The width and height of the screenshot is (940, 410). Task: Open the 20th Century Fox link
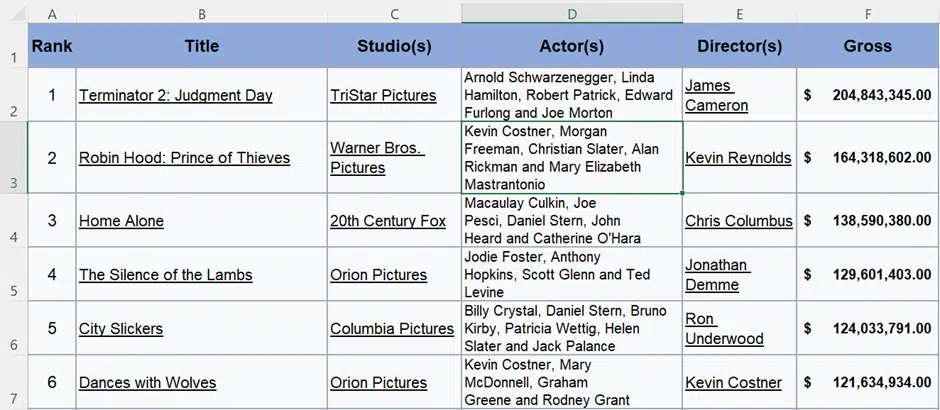click(388, 221)
